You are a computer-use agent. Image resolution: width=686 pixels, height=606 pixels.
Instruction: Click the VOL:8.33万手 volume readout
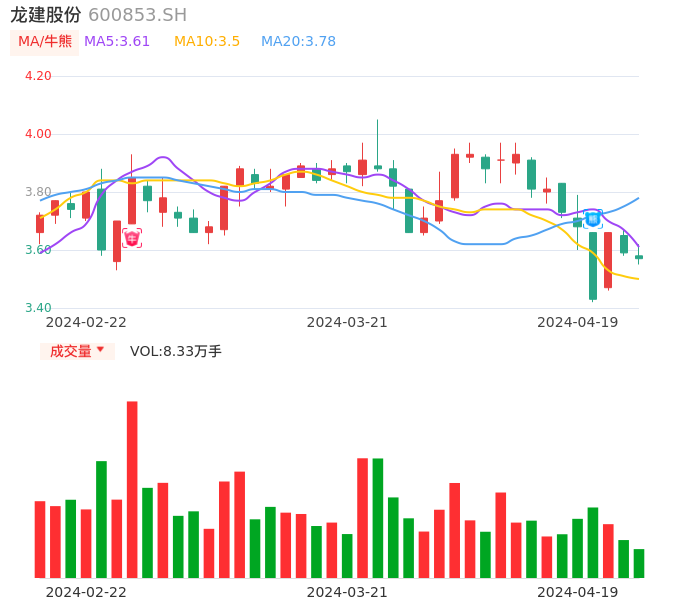click(176, 351)
